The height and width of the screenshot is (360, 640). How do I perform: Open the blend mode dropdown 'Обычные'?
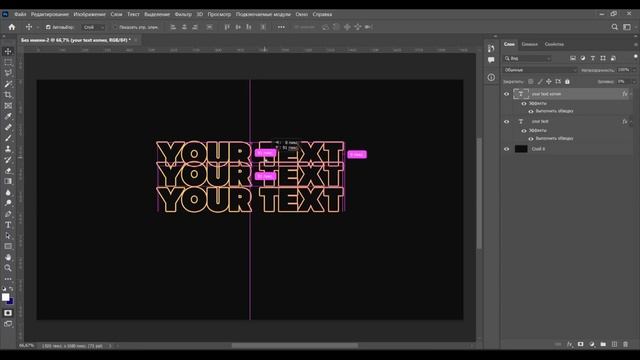[540, 70]
